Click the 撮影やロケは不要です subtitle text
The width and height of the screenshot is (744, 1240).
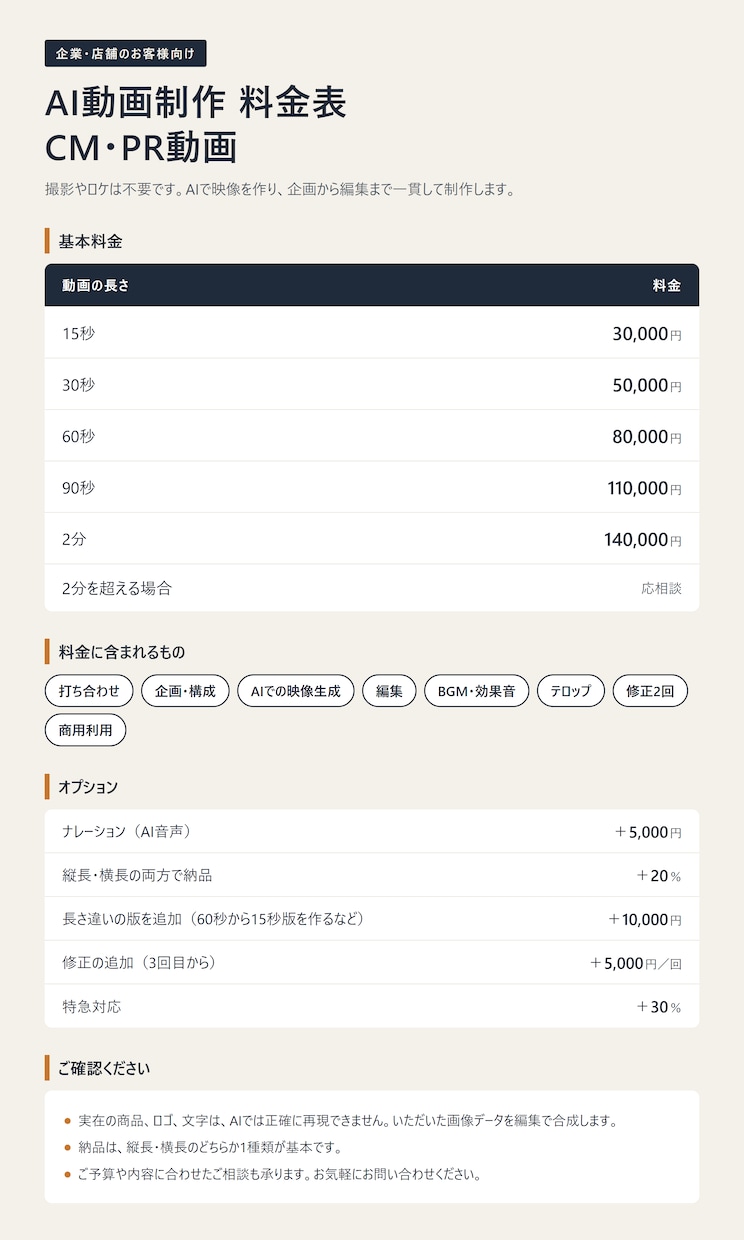point(280,189)
